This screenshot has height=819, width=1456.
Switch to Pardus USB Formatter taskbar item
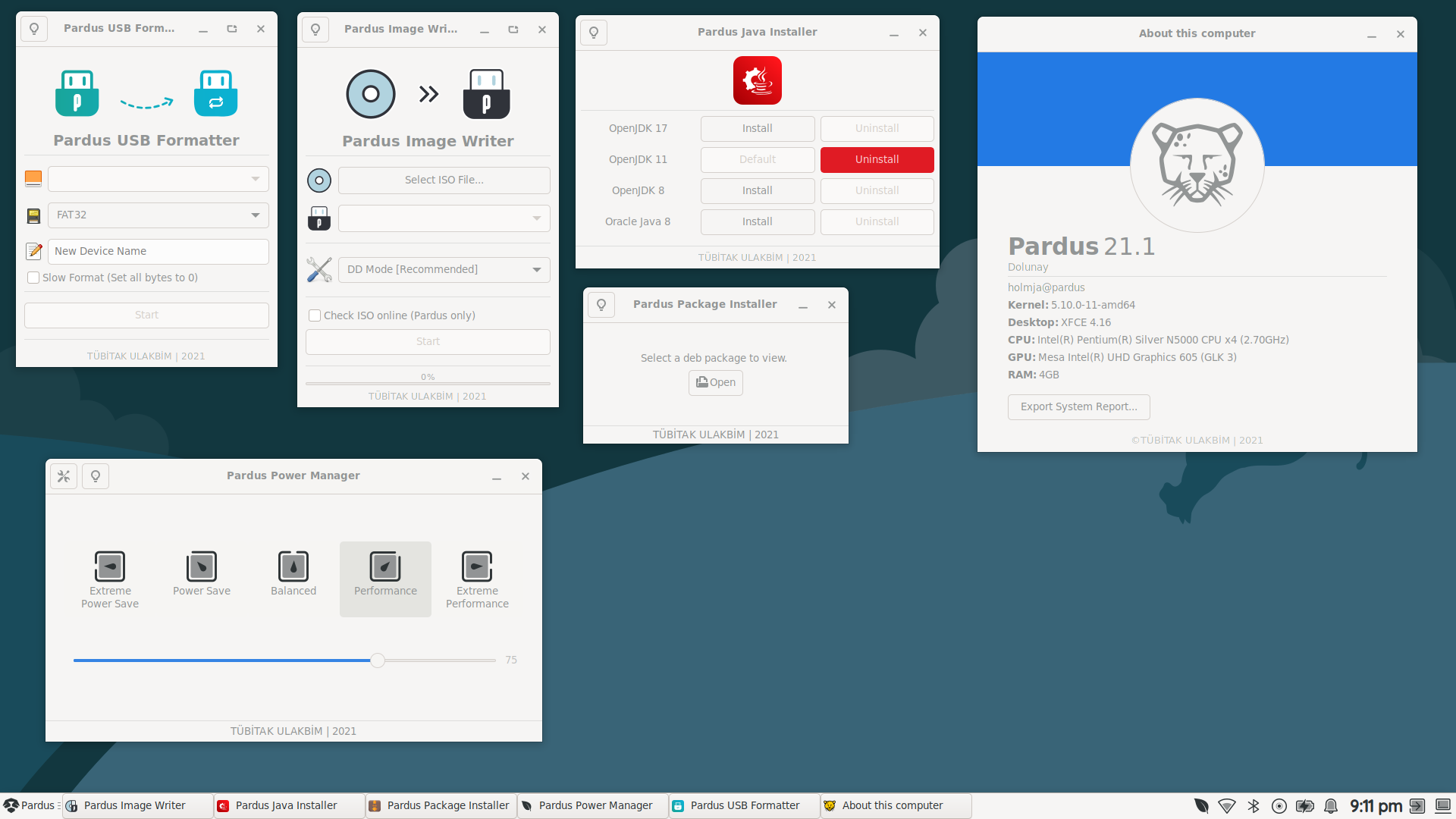(745, 805)
